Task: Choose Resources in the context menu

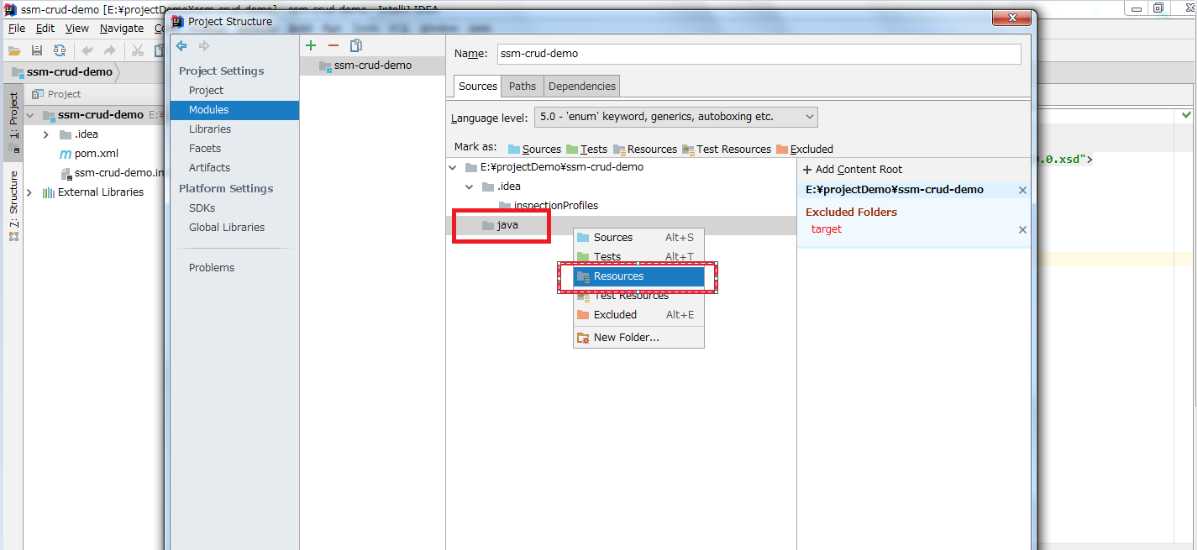Action: [639, 277]
